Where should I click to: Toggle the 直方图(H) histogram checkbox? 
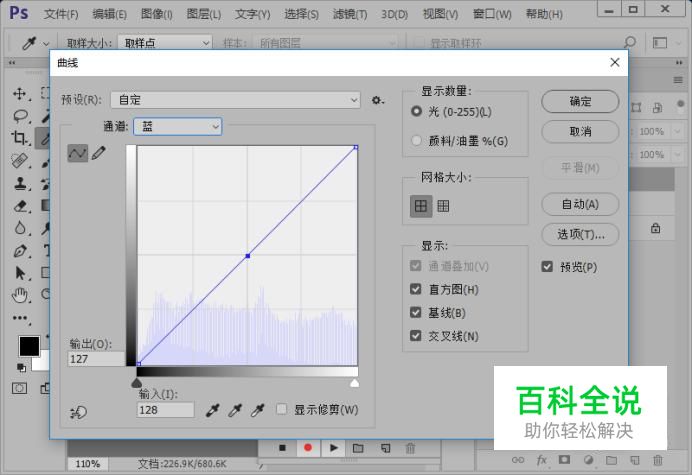point(415,289)
